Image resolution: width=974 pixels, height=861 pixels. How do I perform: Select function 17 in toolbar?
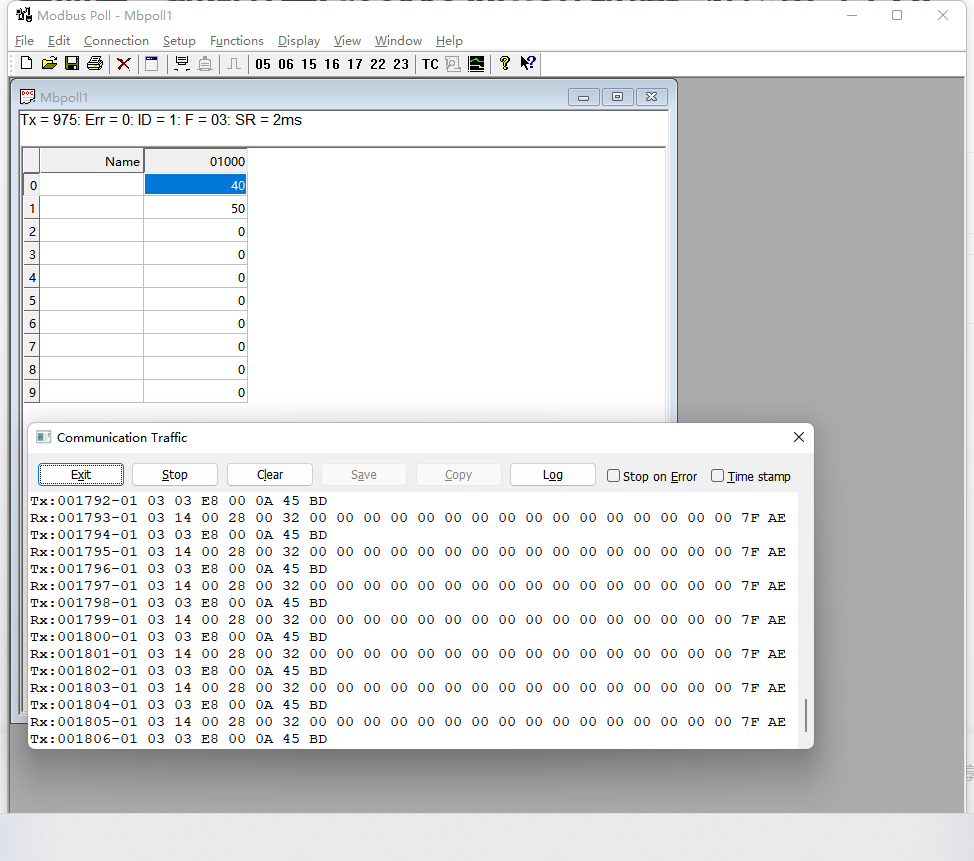tap(355, 64)
